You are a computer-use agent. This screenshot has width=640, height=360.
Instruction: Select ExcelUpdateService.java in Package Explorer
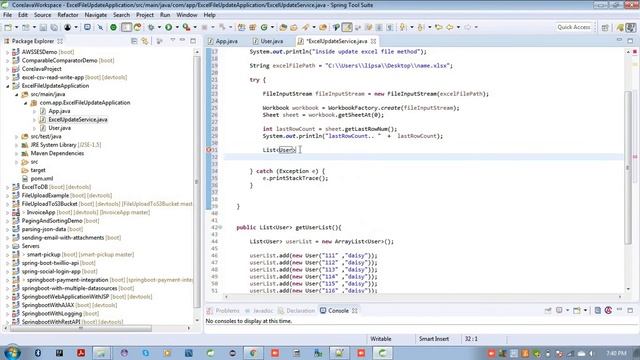[78, 120]
